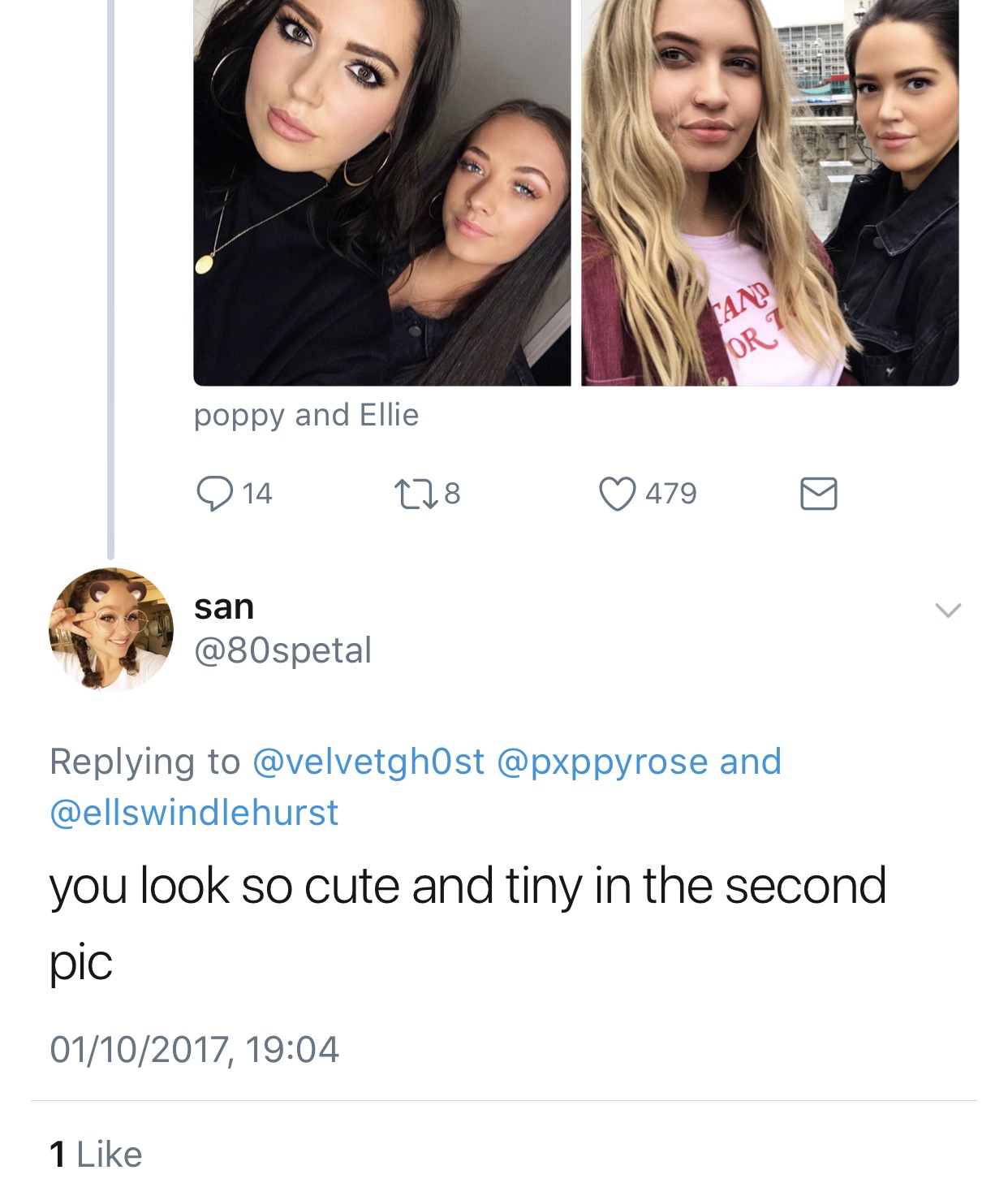This screenshot has width=1008, height=1196.
Task: Open the @ellswindlehurst profile link
Action: [x=194, y=813]
